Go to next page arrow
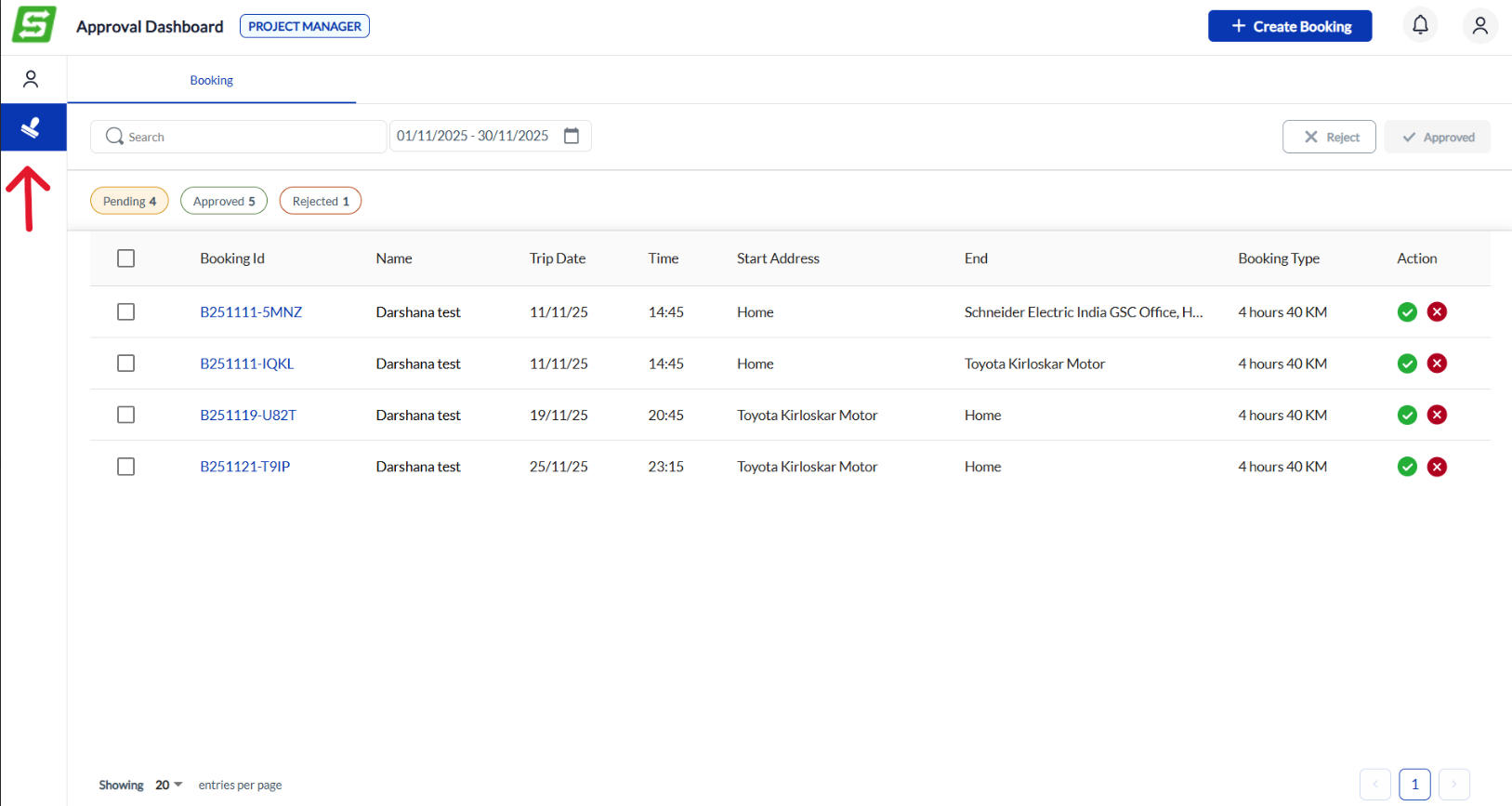 point(1454,784)
